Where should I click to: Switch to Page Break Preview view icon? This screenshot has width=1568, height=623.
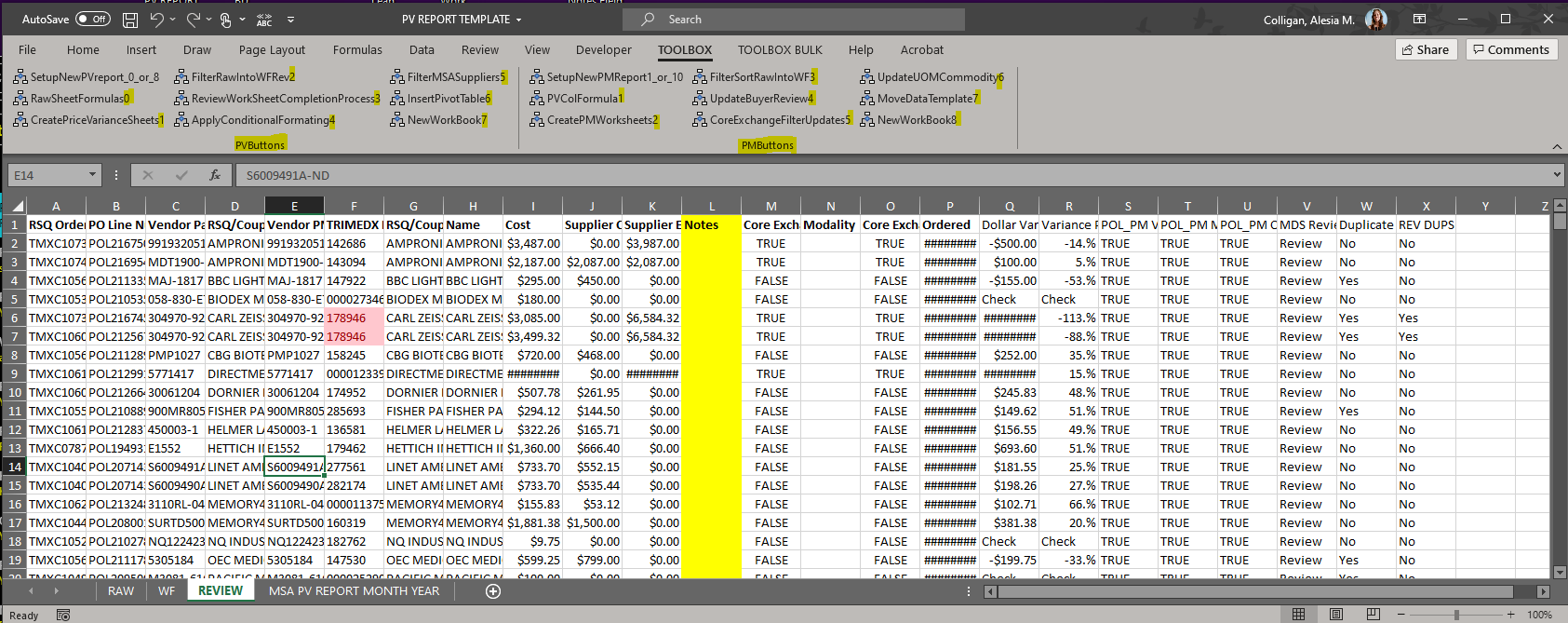[x=1373, y=615]
